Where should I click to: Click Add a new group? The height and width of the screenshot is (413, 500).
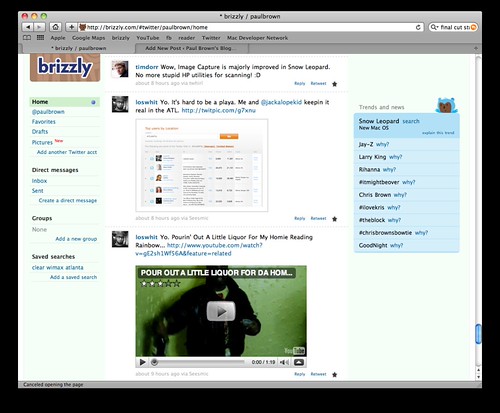pos(76,239)
